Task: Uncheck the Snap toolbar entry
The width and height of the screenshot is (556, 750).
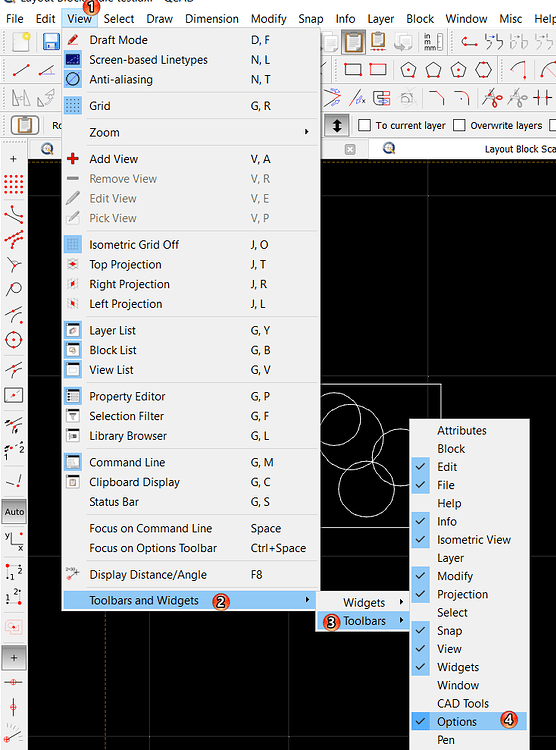Action: [469, 630]
